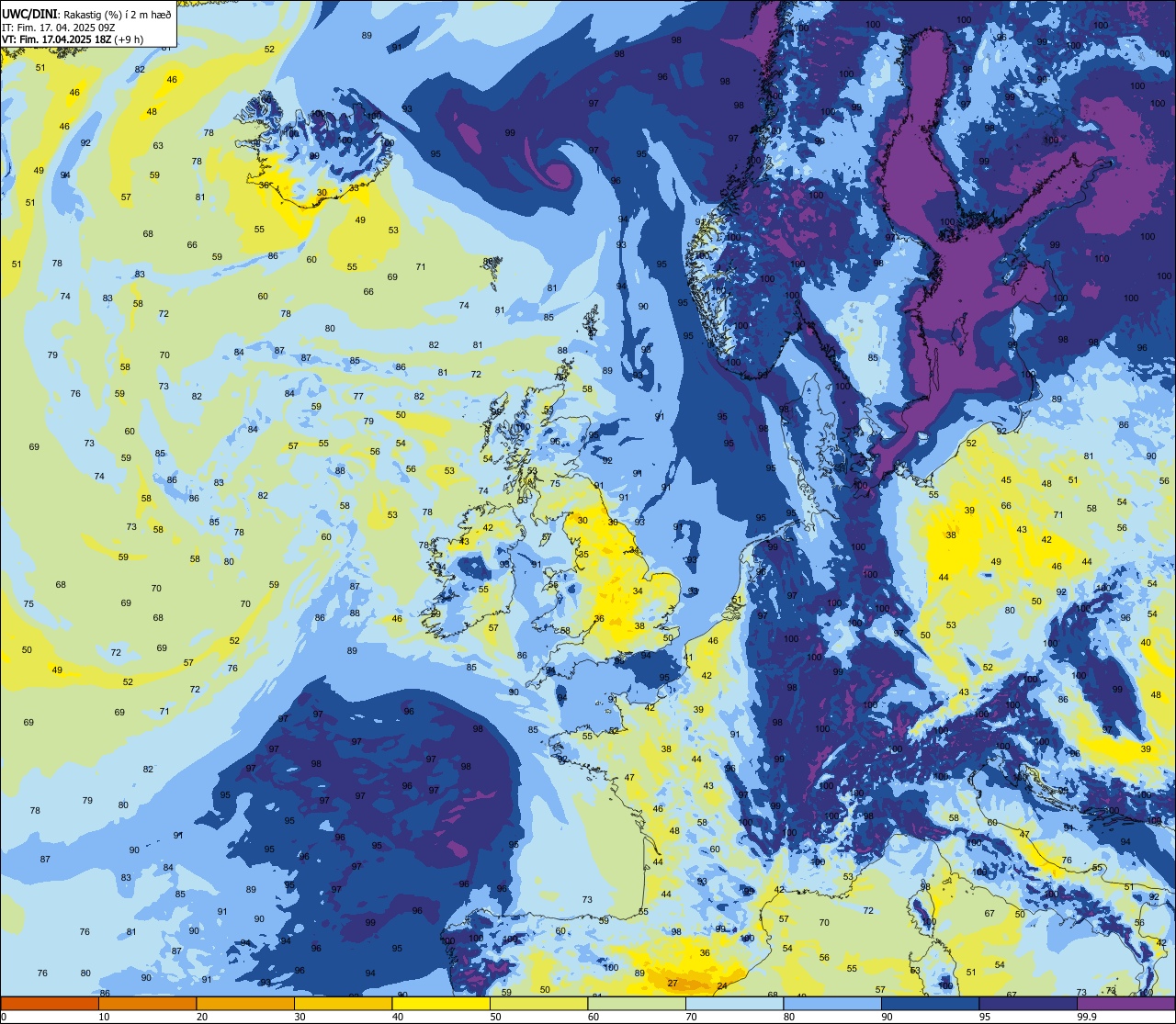Viewport: 1176px width, 1024px height.
Task: Click the 'UWC/DINI' title text
Action: coord(30,14)
